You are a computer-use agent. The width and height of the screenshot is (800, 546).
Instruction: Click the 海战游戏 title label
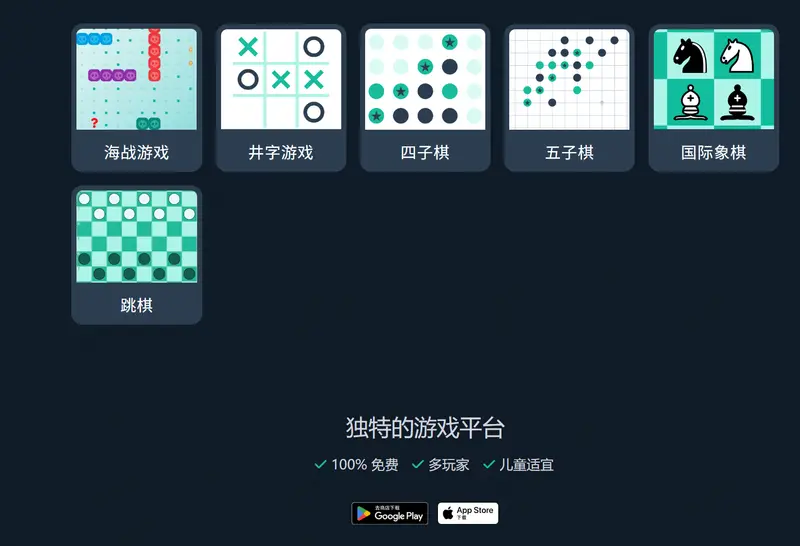pos(136,152)
